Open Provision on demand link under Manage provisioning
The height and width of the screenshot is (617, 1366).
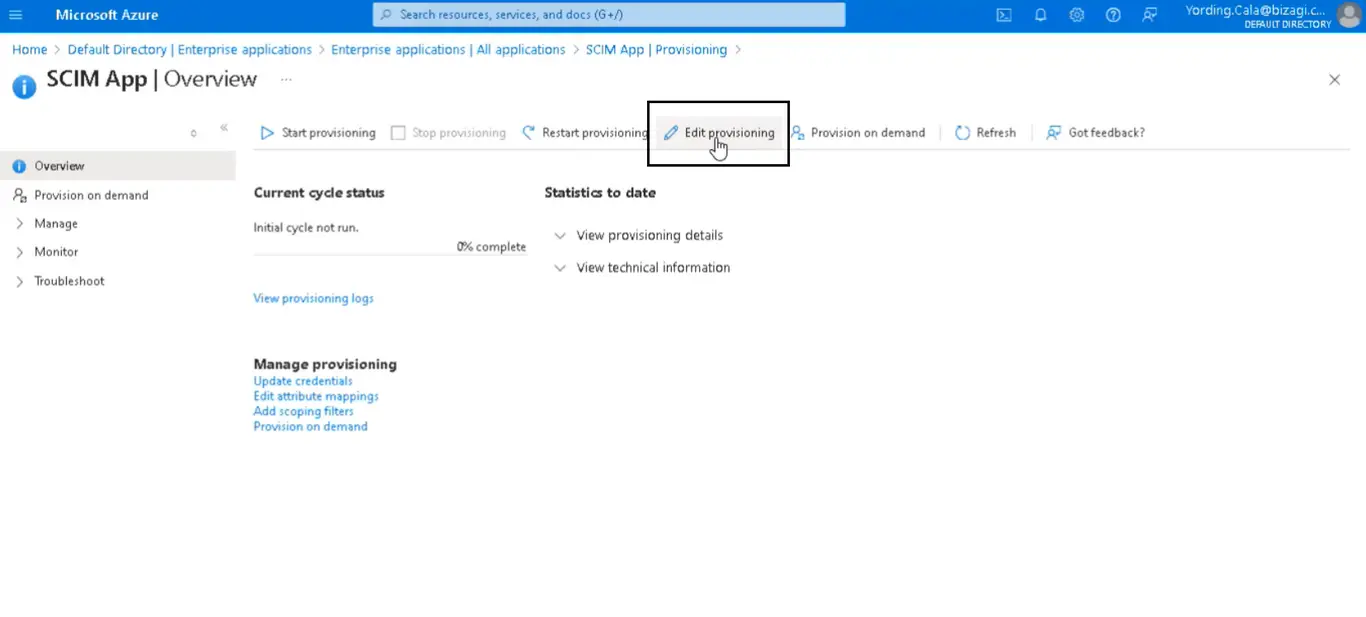(x=310, y=426)
